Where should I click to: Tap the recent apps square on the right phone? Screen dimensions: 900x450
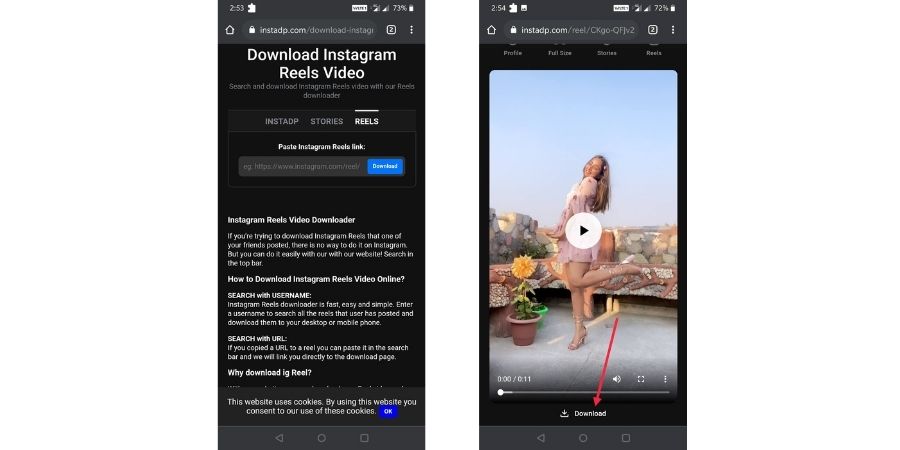[x=626, y=437]
